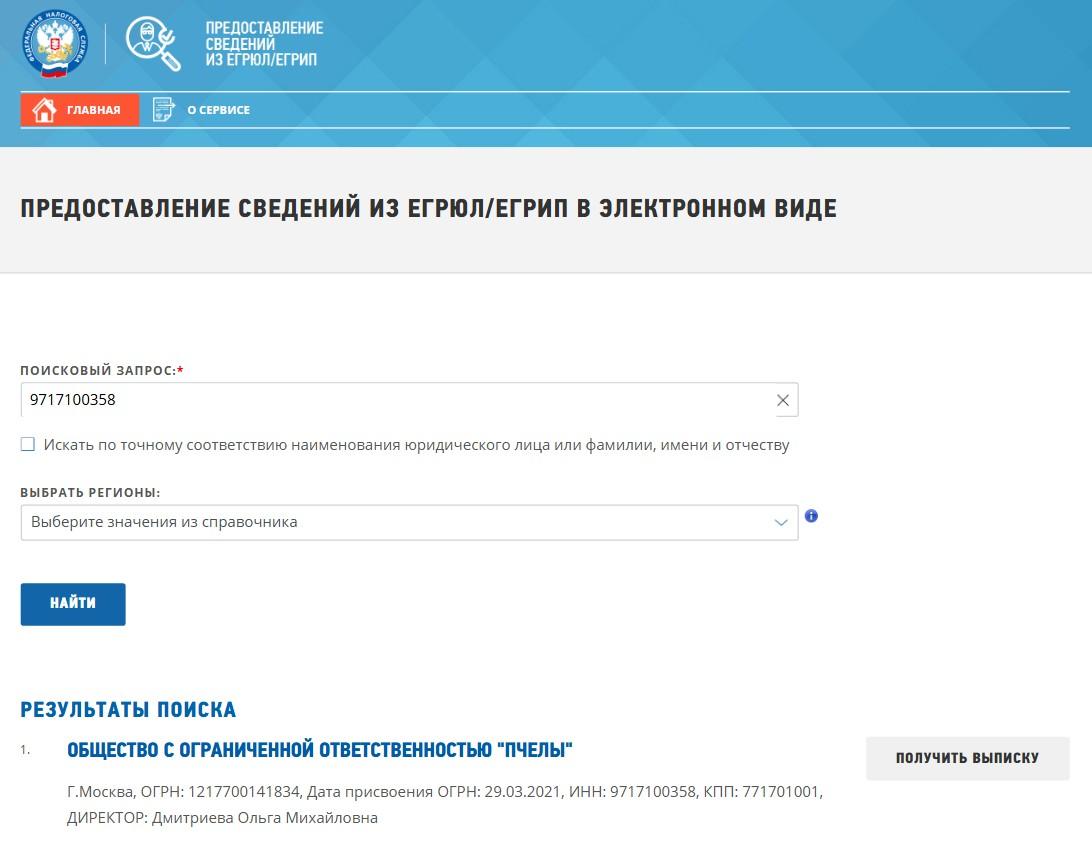
Task: Open the О сервисе menu item
Action: (218, 110)
